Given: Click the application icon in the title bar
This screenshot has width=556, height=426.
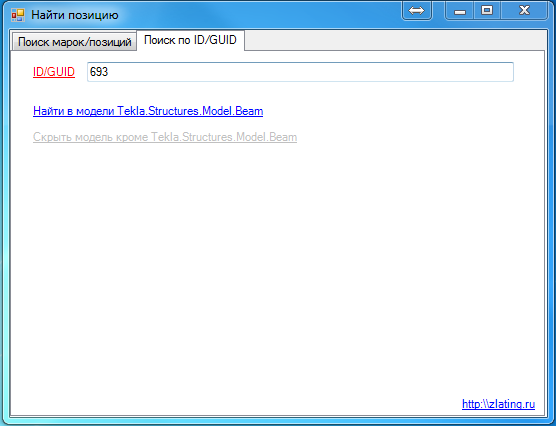Looking at the screenshot, I should [x=18, y=15].
